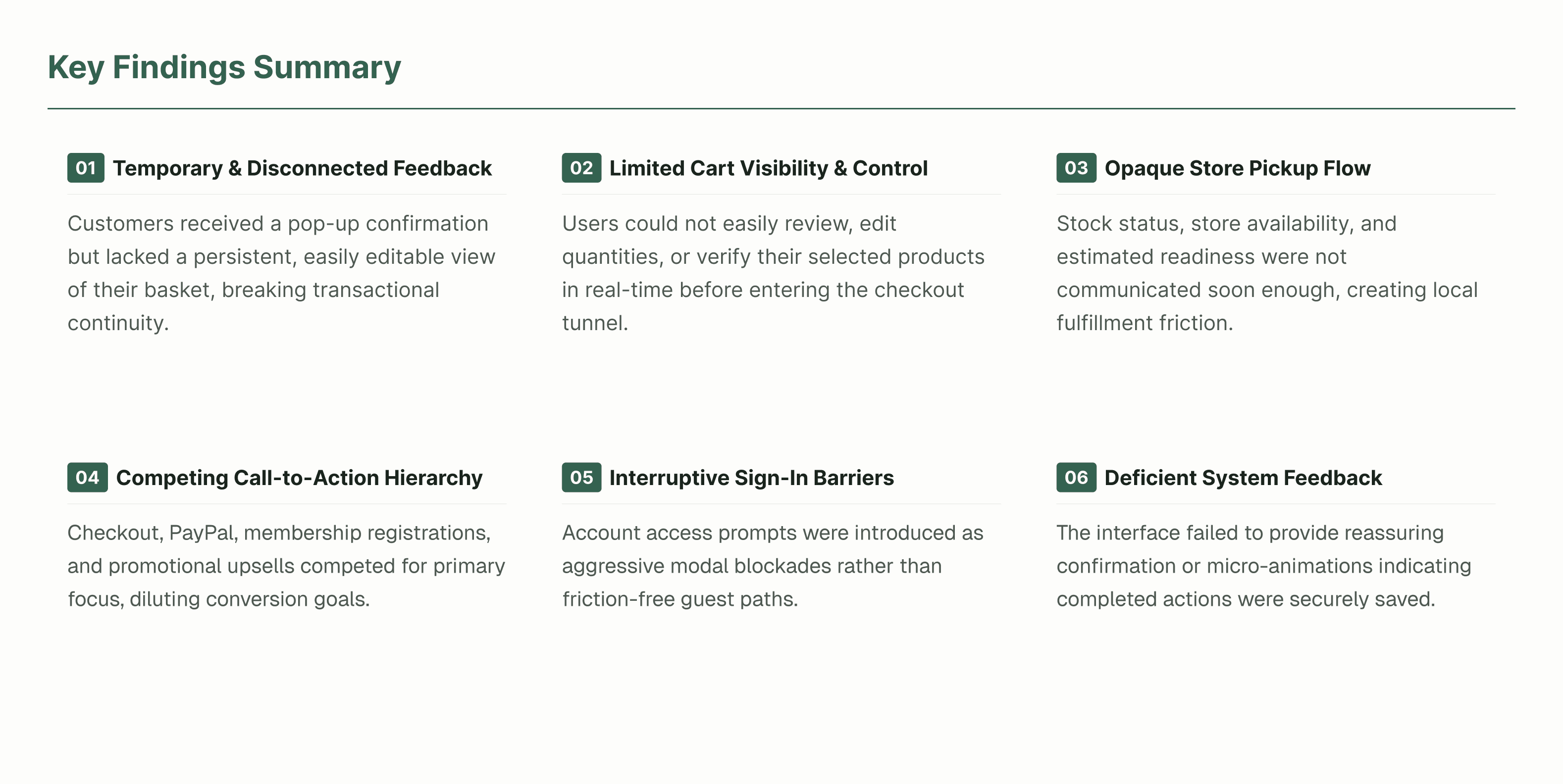1563x784 pixels.
Task: Click the paragraph about micro-animations confirmation
Action: pos(1264,566)
